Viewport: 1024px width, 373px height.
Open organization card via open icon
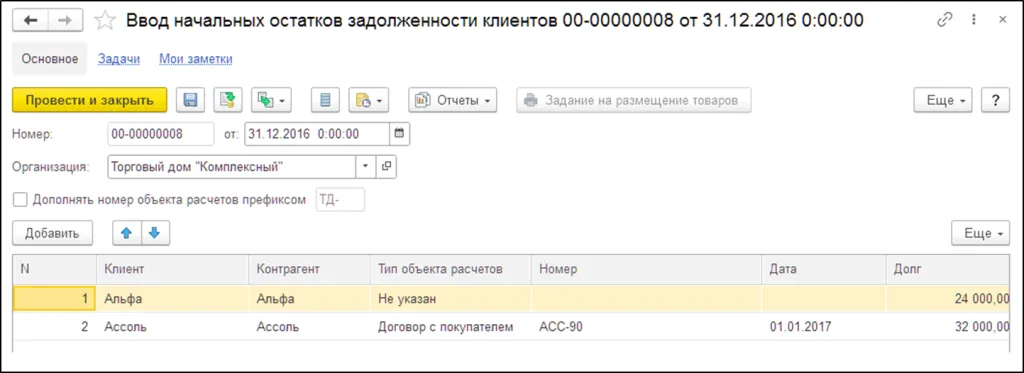(x=386, y=167)
